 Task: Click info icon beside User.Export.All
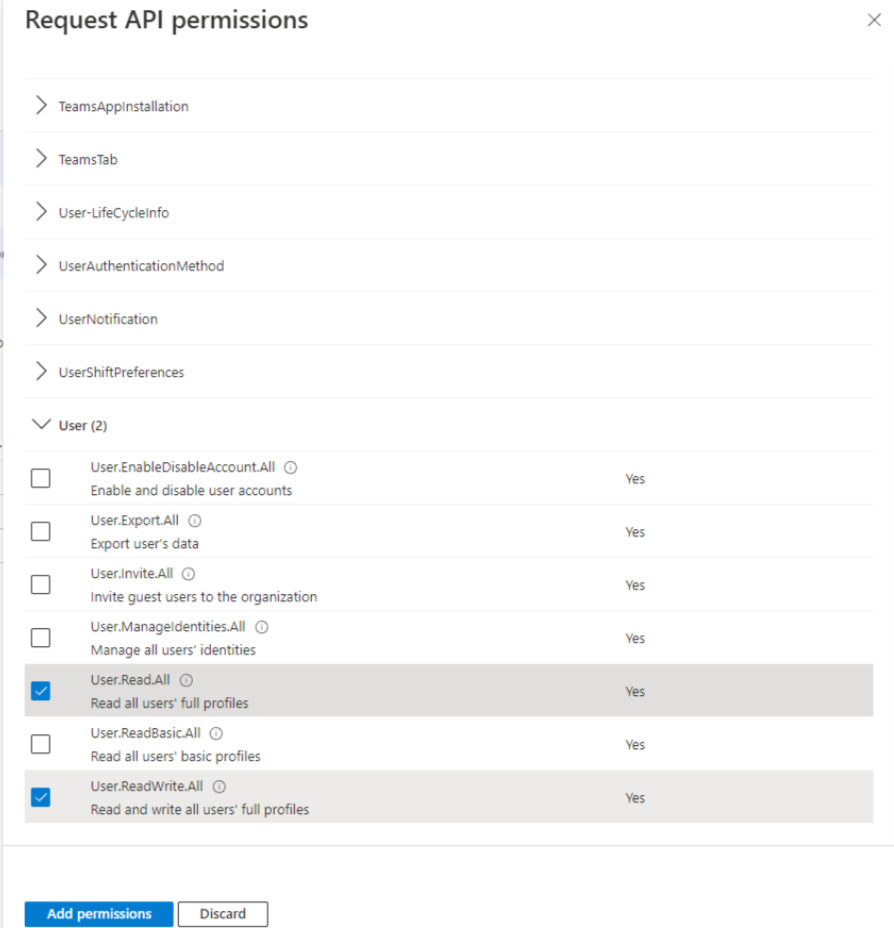tap(195, 521)
